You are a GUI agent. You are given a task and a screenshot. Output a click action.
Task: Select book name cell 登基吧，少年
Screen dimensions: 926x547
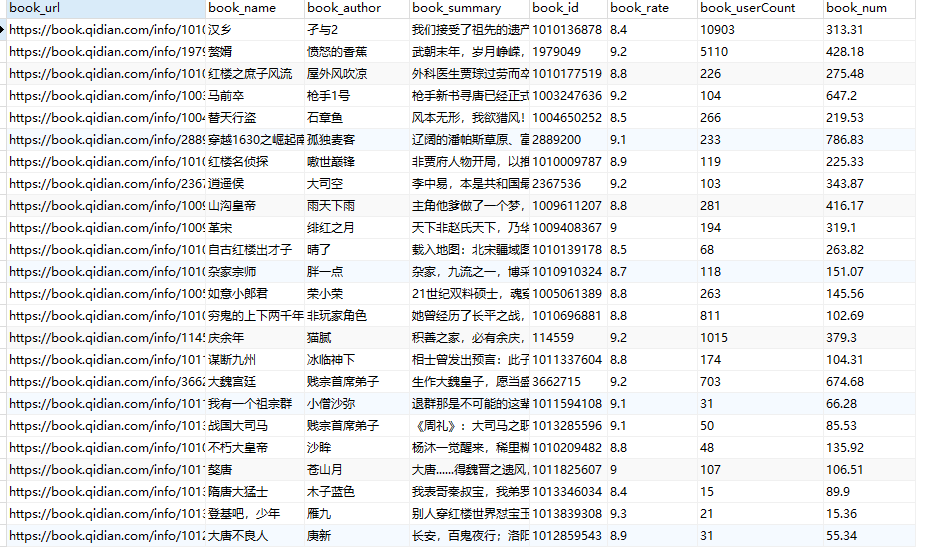pos(255,513)
